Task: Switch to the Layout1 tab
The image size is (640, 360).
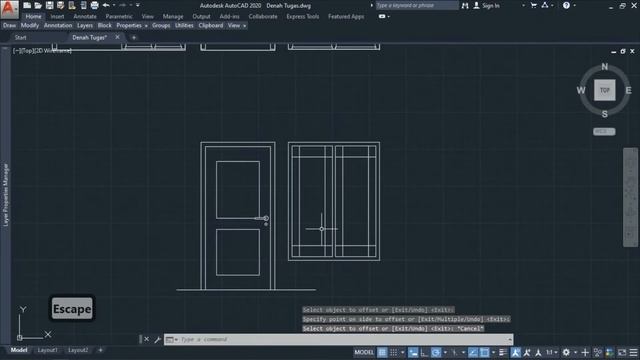Action: pyautogui.click(x=47, y=350)
